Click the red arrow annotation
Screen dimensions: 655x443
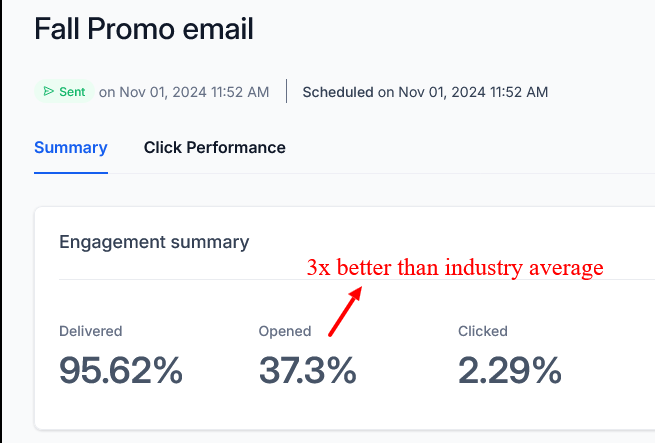(345, 311)
